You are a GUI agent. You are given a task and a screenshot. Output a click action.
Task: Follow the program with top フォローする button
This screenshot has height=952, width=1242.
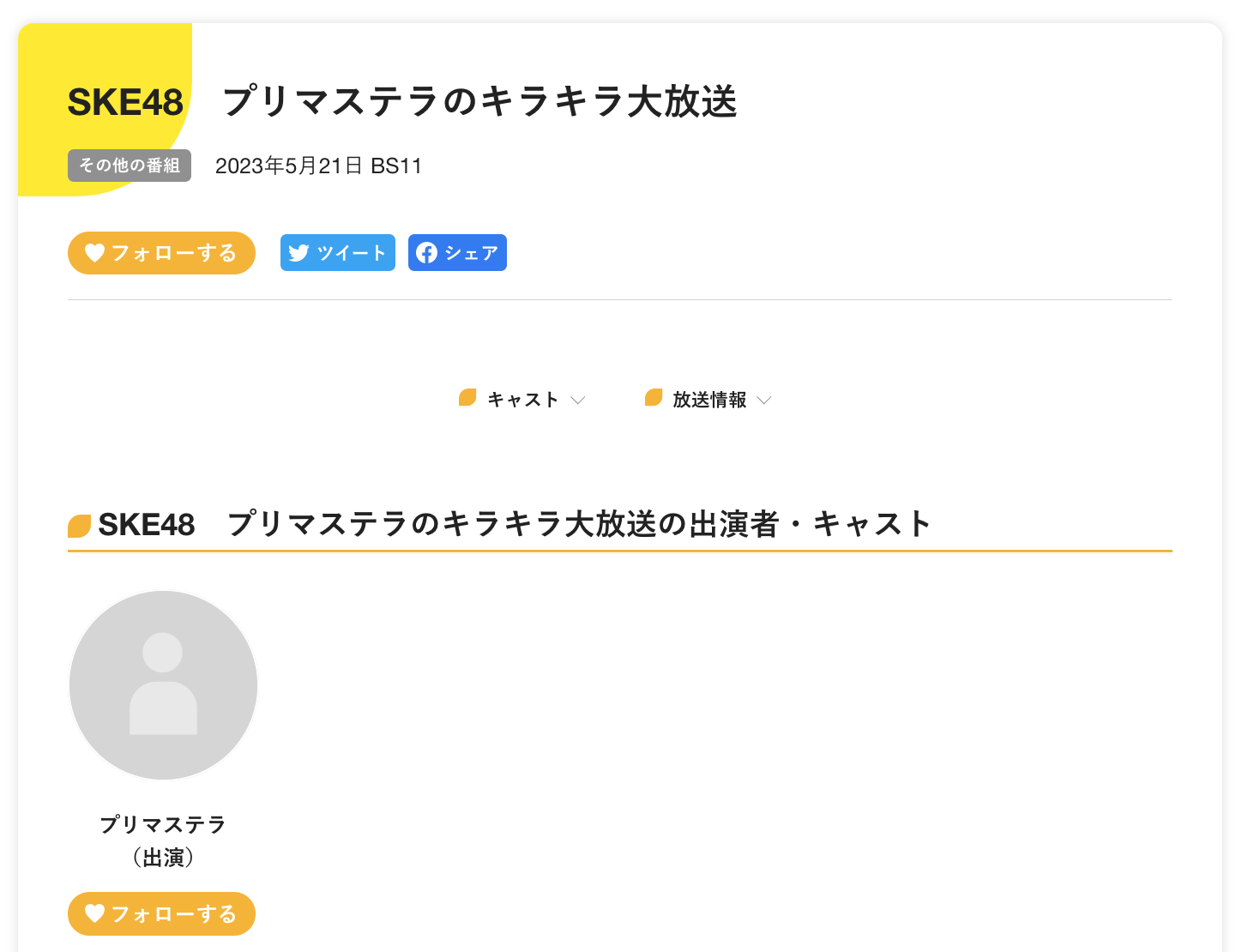click(x=161, y=253)
